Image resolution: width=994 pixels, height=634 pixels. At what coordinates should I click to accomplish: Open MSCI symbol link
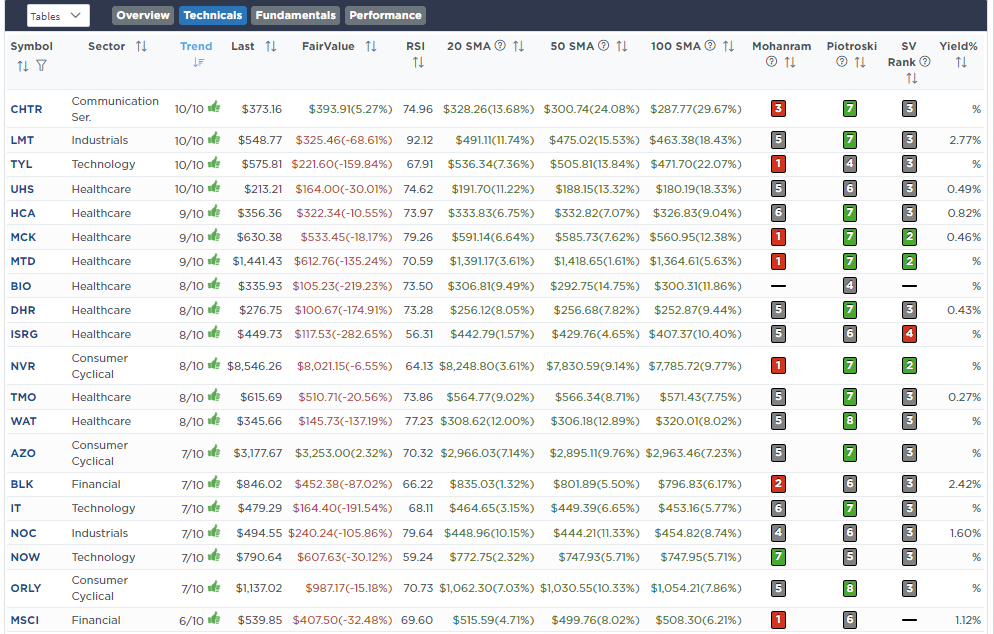[25, 620]
